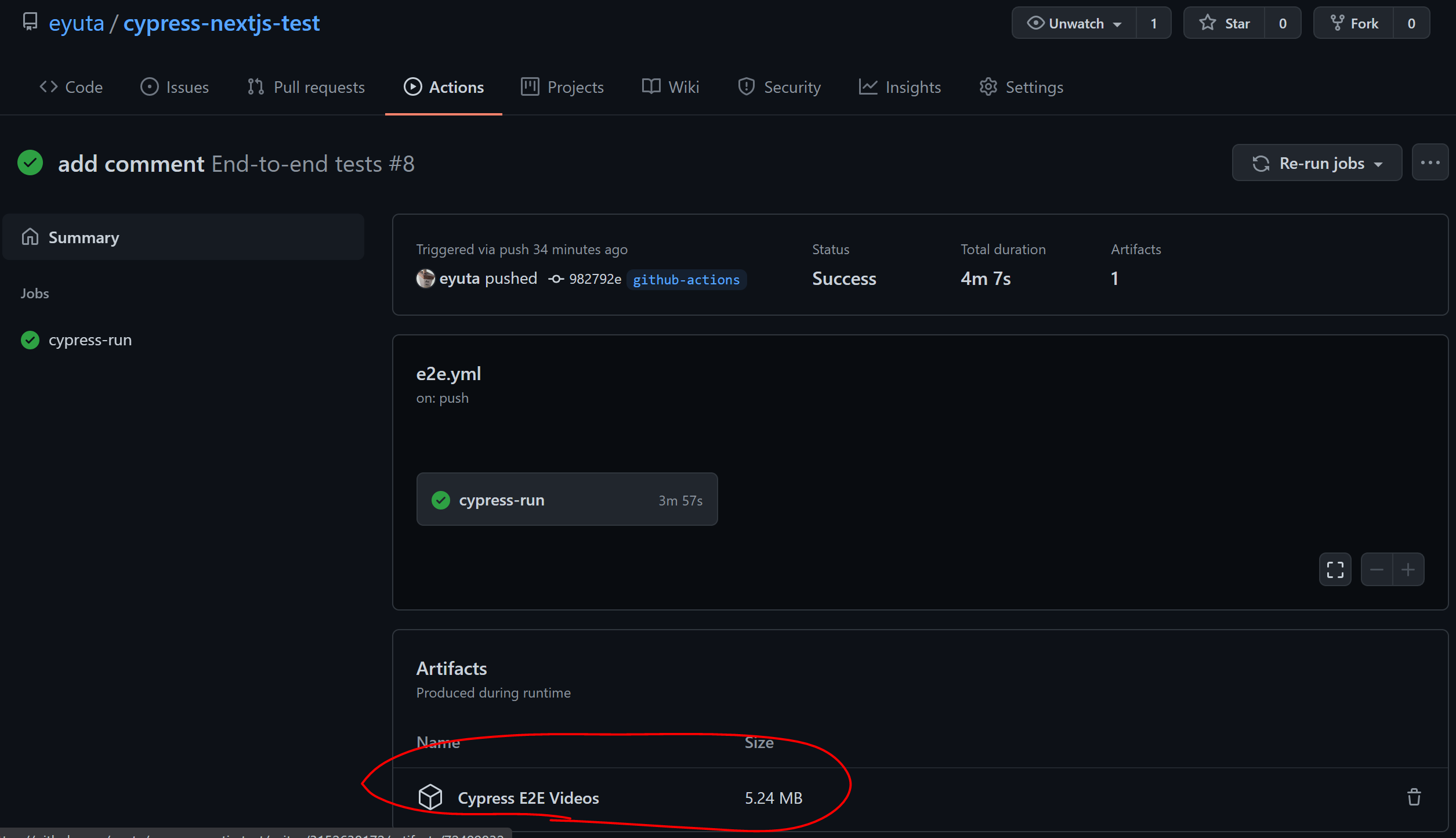The height and width of the screenshot is (838, 1456).
Task: Click the fullscreen workflow graph icon
Action: coord(1335,569)
